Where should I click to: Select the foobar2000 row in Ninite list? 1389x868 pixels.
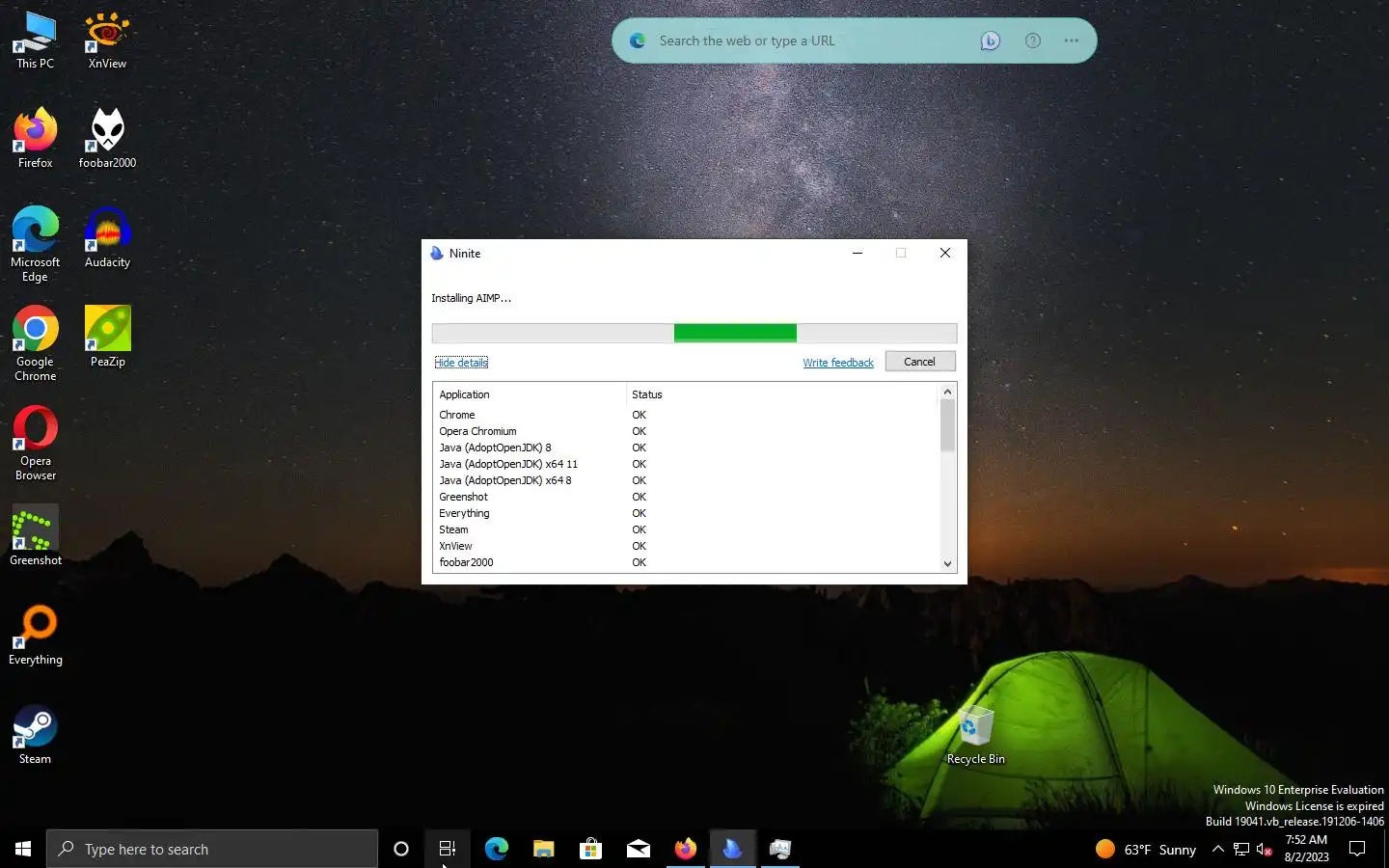pos(686,562)
